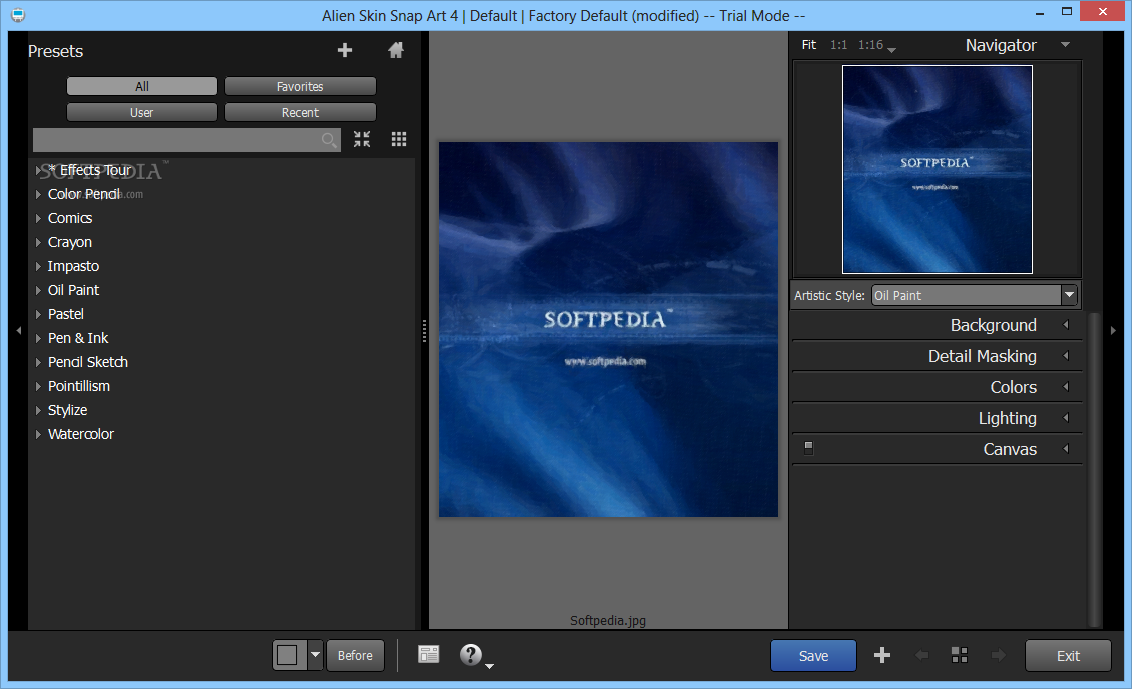Click the Exit button
The width and height of the screenshot is (1132, 689).
[1068, 656]
